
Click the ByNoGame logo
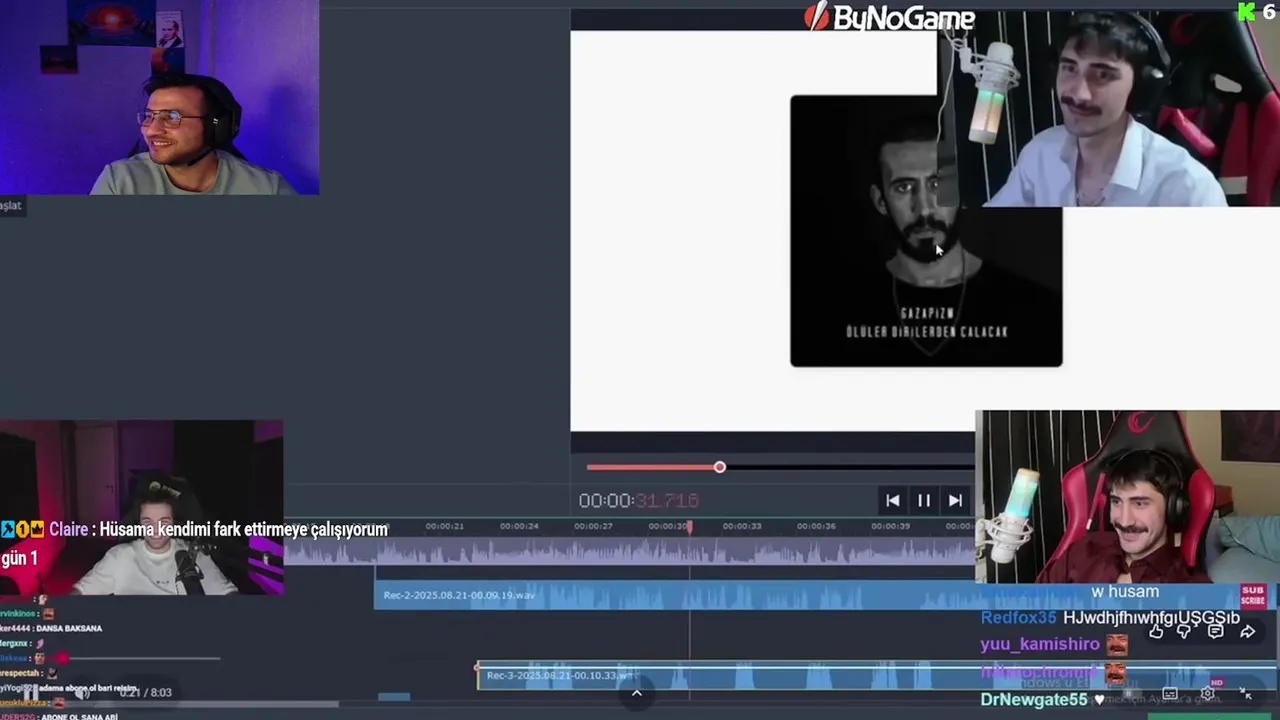click(889, 17)
